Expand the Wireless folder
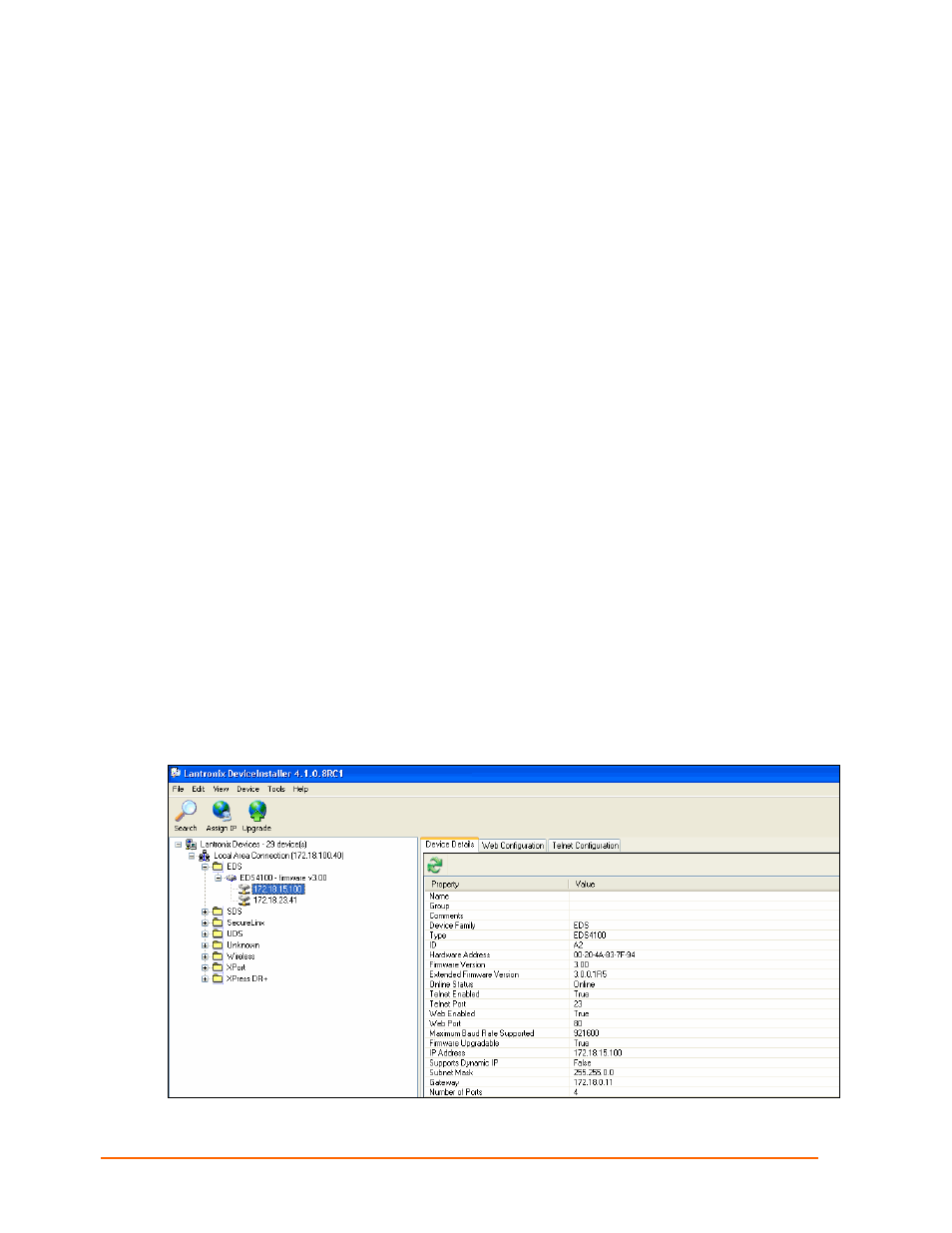Screen dimensions: 952x1233 coord(205,956)
